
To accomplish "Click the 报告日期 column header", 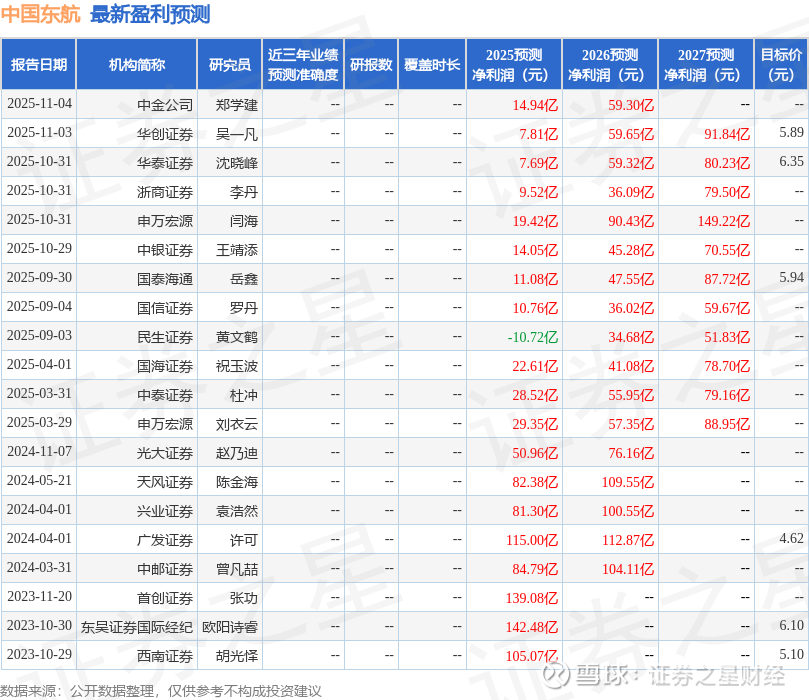I will pos(39,64).
